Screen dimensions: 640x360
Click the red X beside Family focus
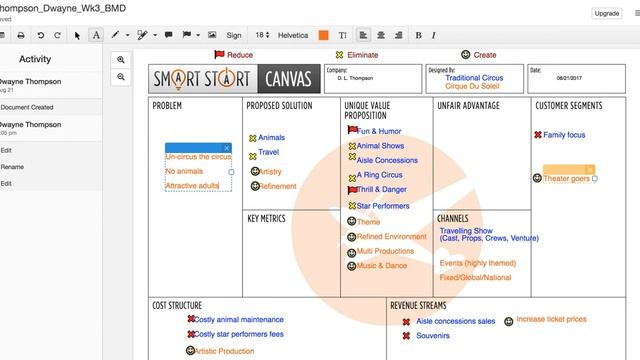coord(538,135)
